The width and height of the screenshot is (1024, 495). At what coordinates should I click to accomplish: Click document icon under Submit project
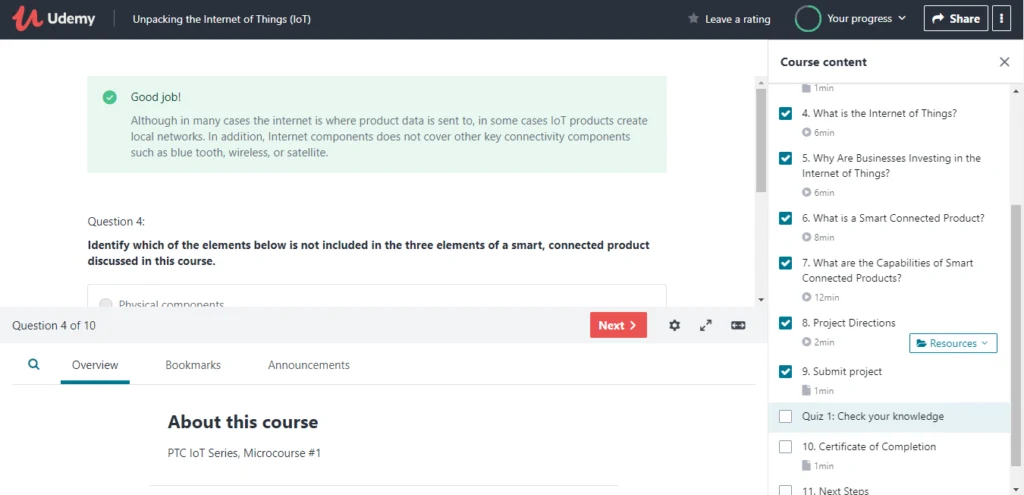[x=807, y=391]
